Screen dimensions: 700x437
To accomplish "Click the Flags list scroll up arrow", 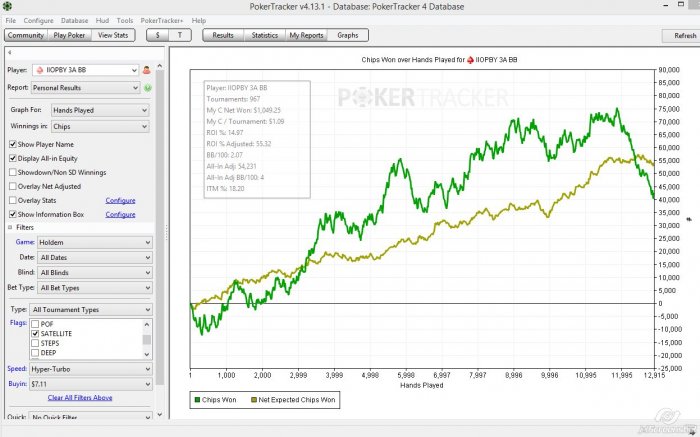I will pyautogui.click(x=146, y=324).
